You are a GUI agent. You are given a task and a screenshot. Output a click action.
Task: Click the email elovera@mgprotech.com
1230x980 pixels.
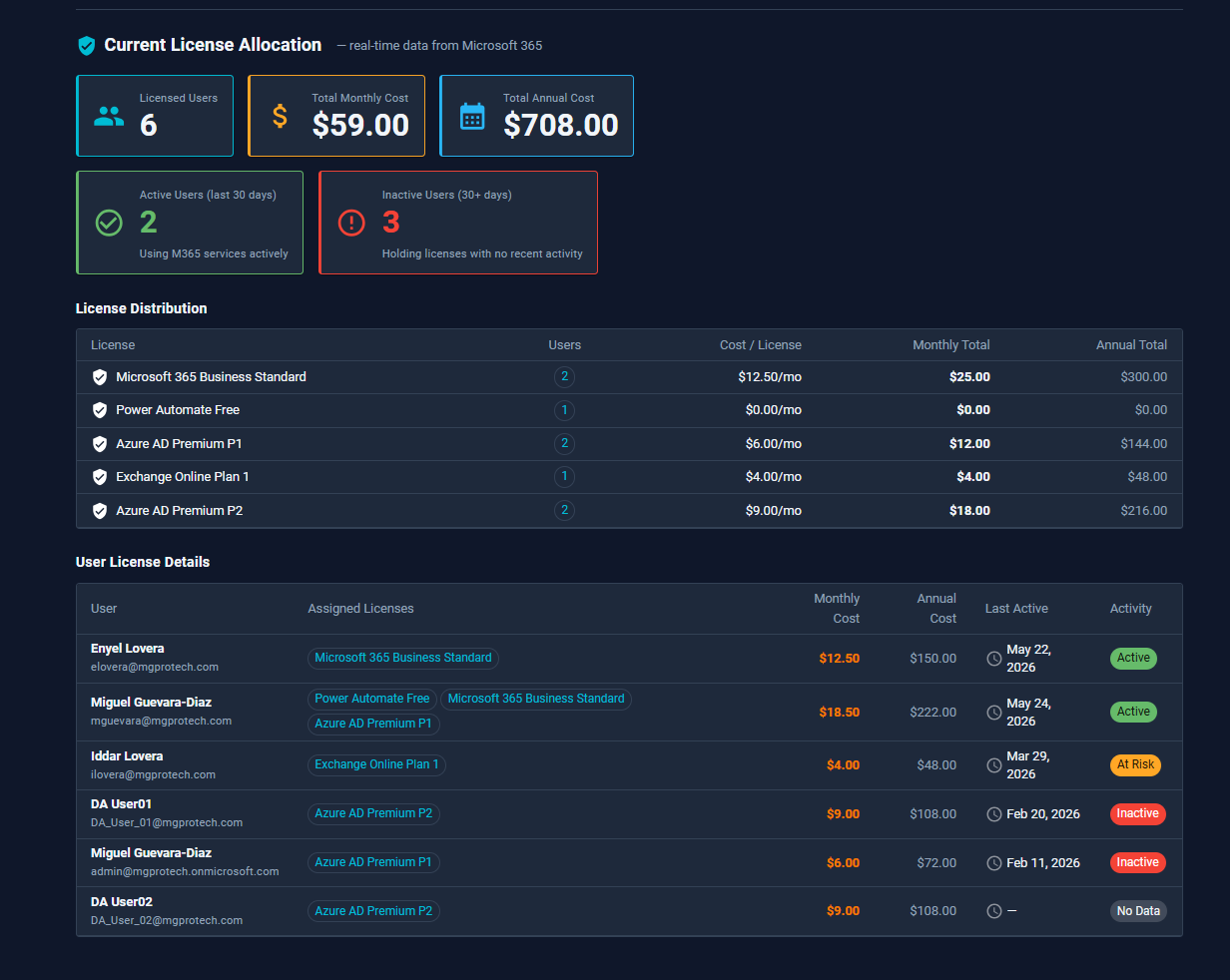[155, 667]
